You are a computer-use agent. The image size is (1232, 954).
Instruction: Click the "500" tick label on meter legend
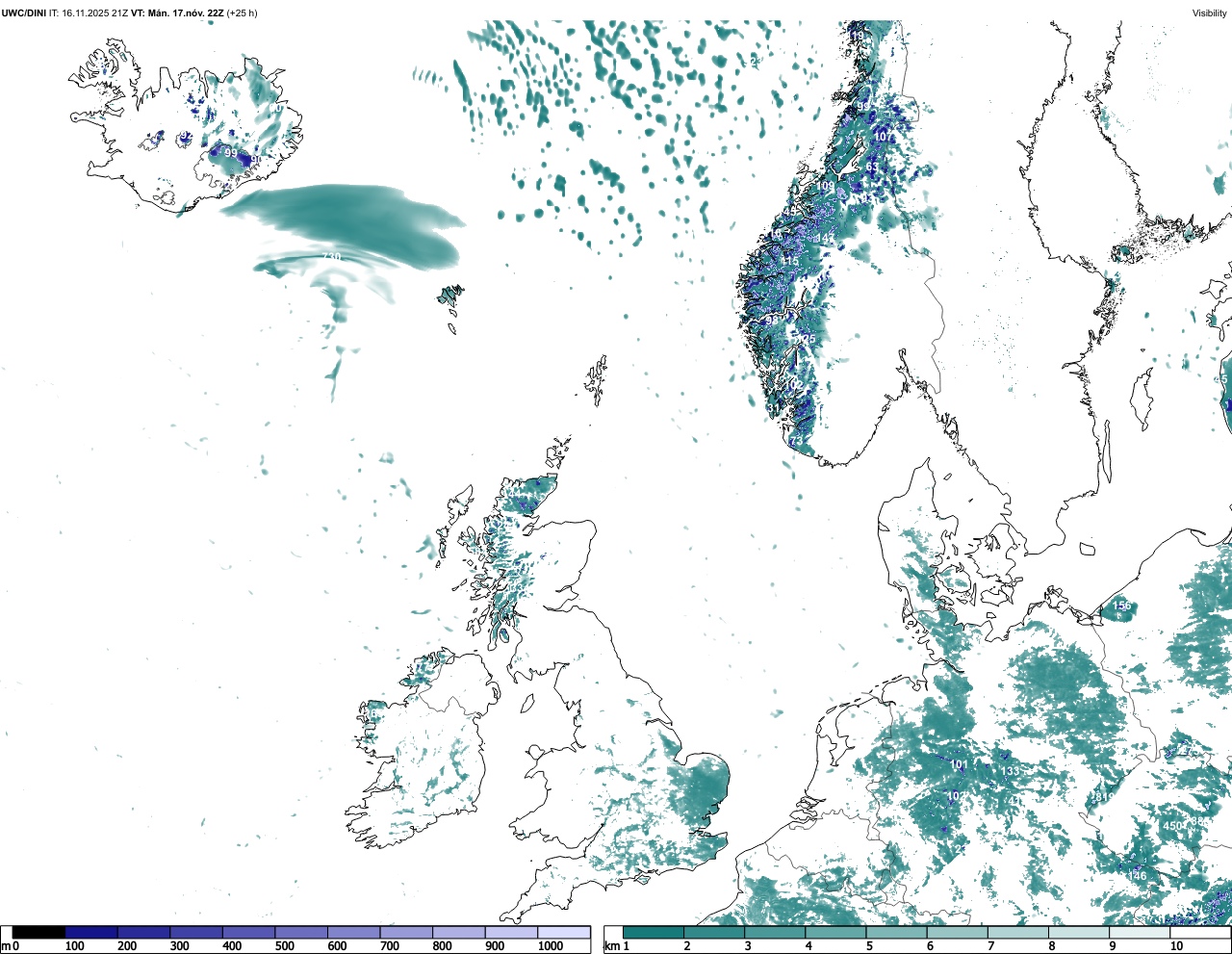pos(284,946)
